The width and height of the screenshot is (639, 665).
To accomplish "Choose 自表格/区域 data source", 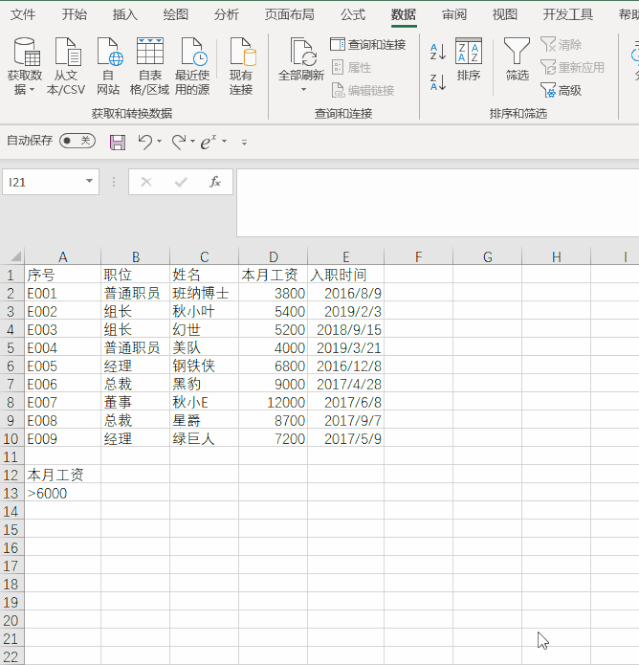I will pyautogui.click(x=150, y=66).
